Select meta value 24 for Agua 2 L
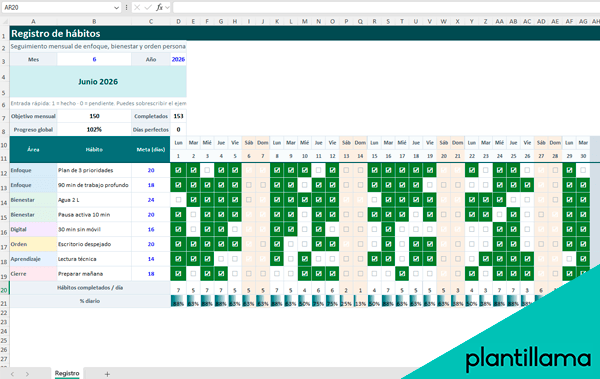 [x=151, y=200]
